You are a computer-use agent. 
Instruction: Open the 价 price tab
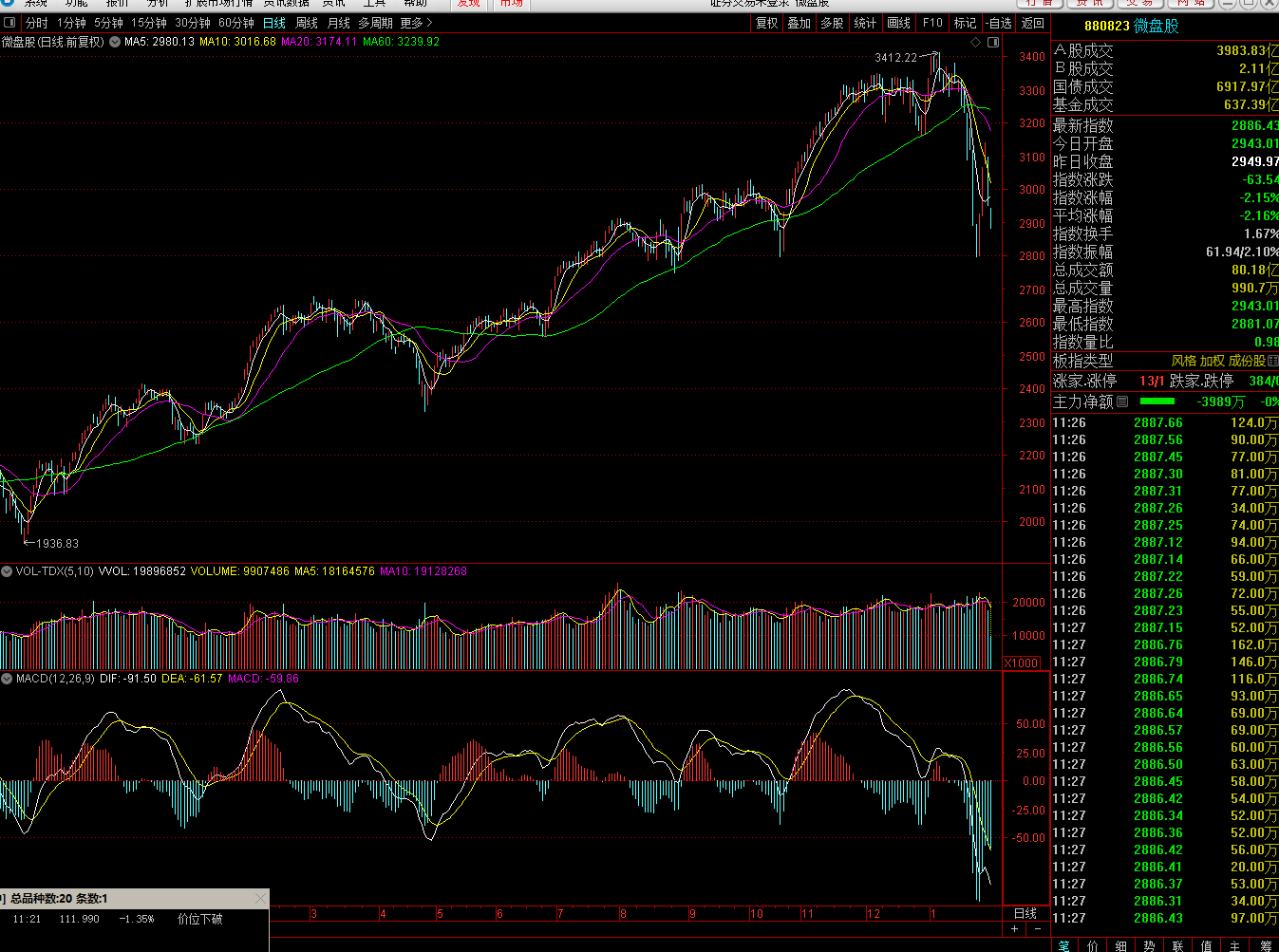[x=1093, y=945]
